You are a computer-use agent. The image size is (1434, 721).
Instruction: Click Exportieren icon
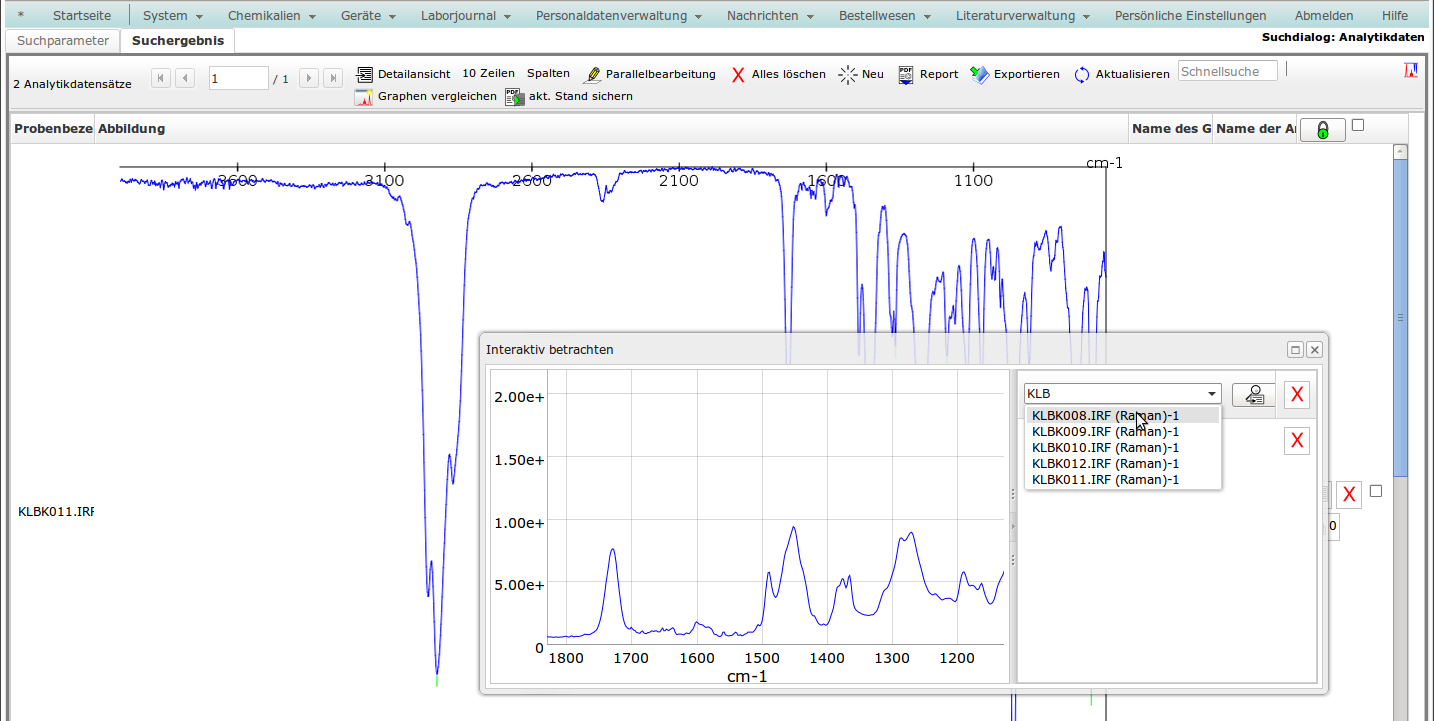coord(980,74)
